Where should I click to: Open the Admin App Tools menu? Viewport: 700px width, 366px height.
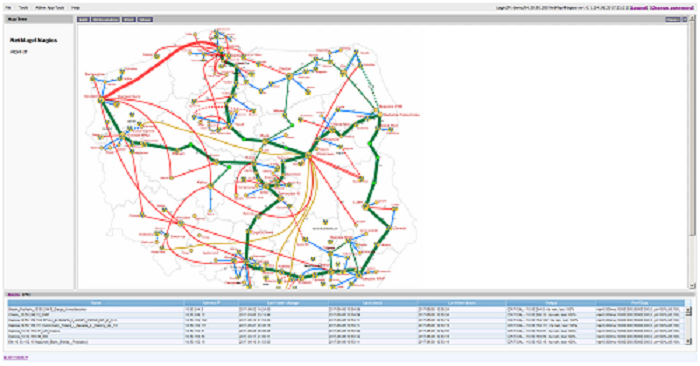pyautogui.click(x=50, y=8)
